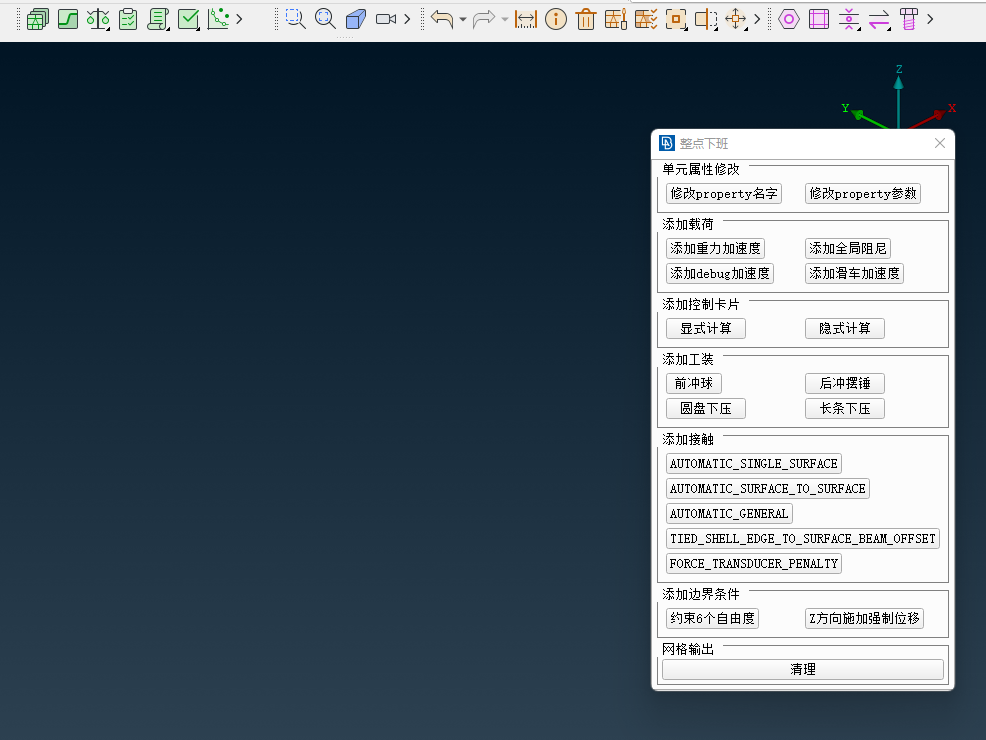Click the Z方向施加强制位移 button

pos(864,618)
